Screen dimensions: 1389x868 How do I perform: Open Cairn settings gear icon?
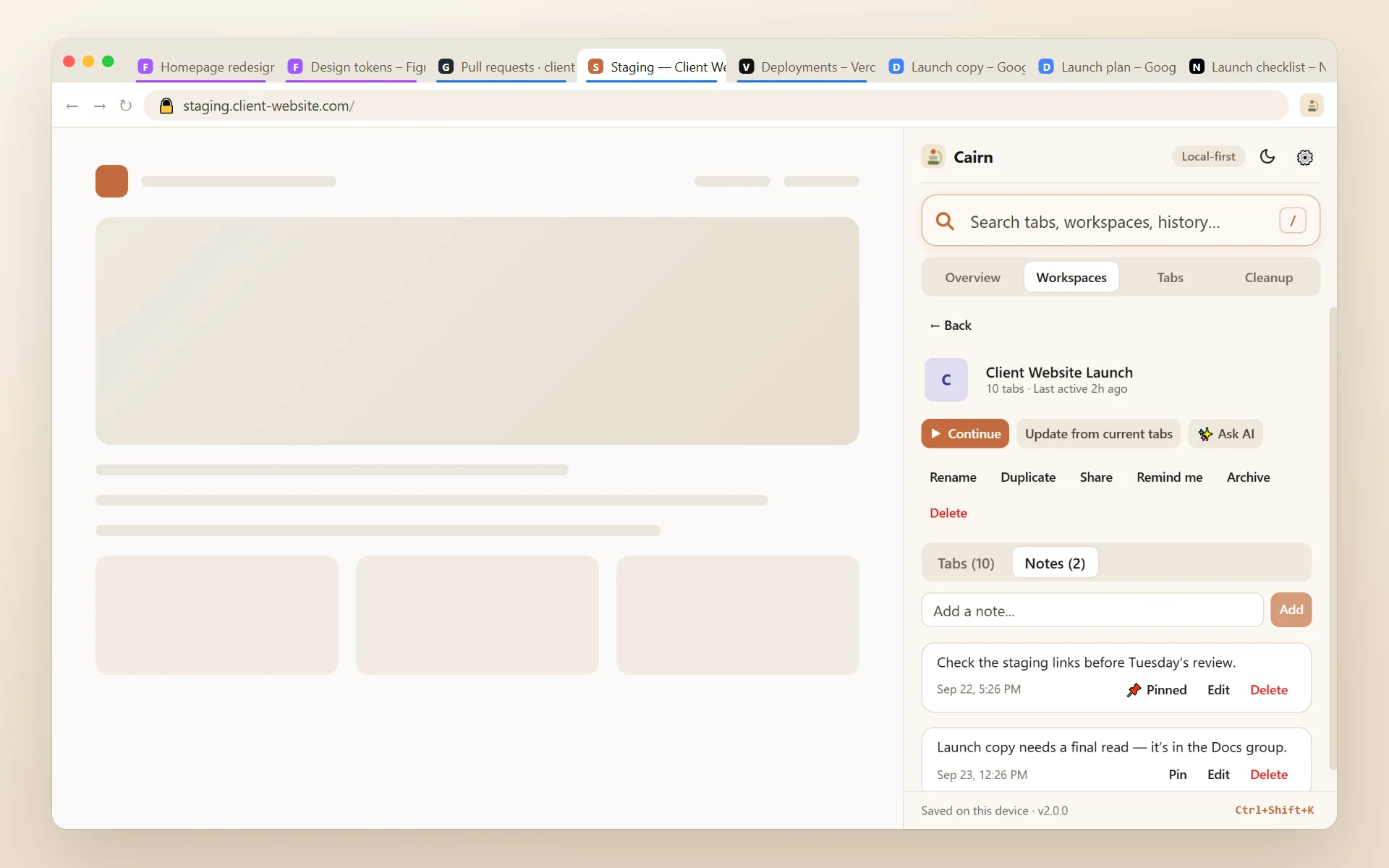tap(1305, 157)
